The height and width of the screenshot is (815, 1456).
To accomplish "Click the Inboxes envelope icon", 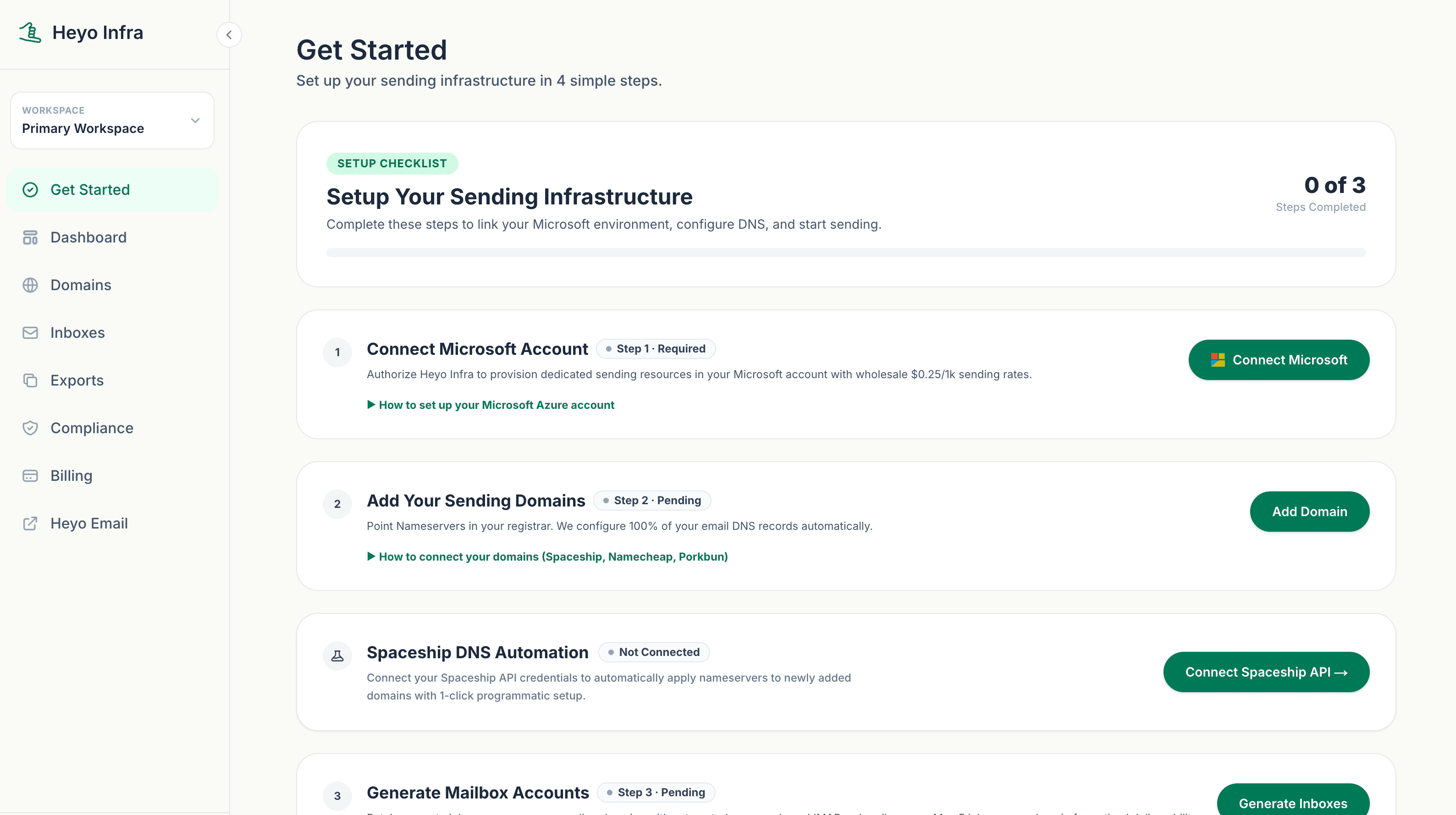I will [x=30, y=333].
